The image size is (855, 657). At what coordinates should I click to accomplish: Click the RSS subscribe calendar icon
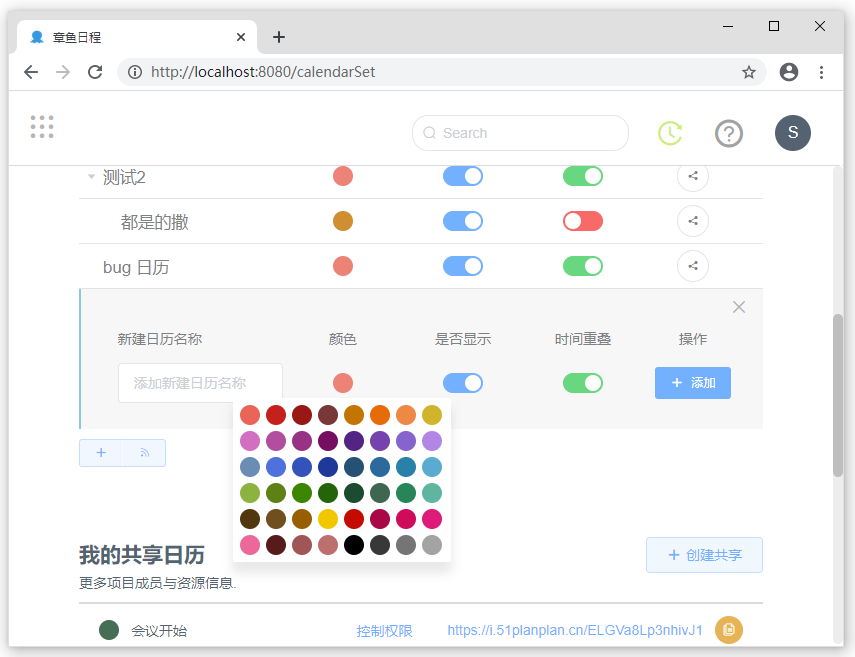point(144,453)
